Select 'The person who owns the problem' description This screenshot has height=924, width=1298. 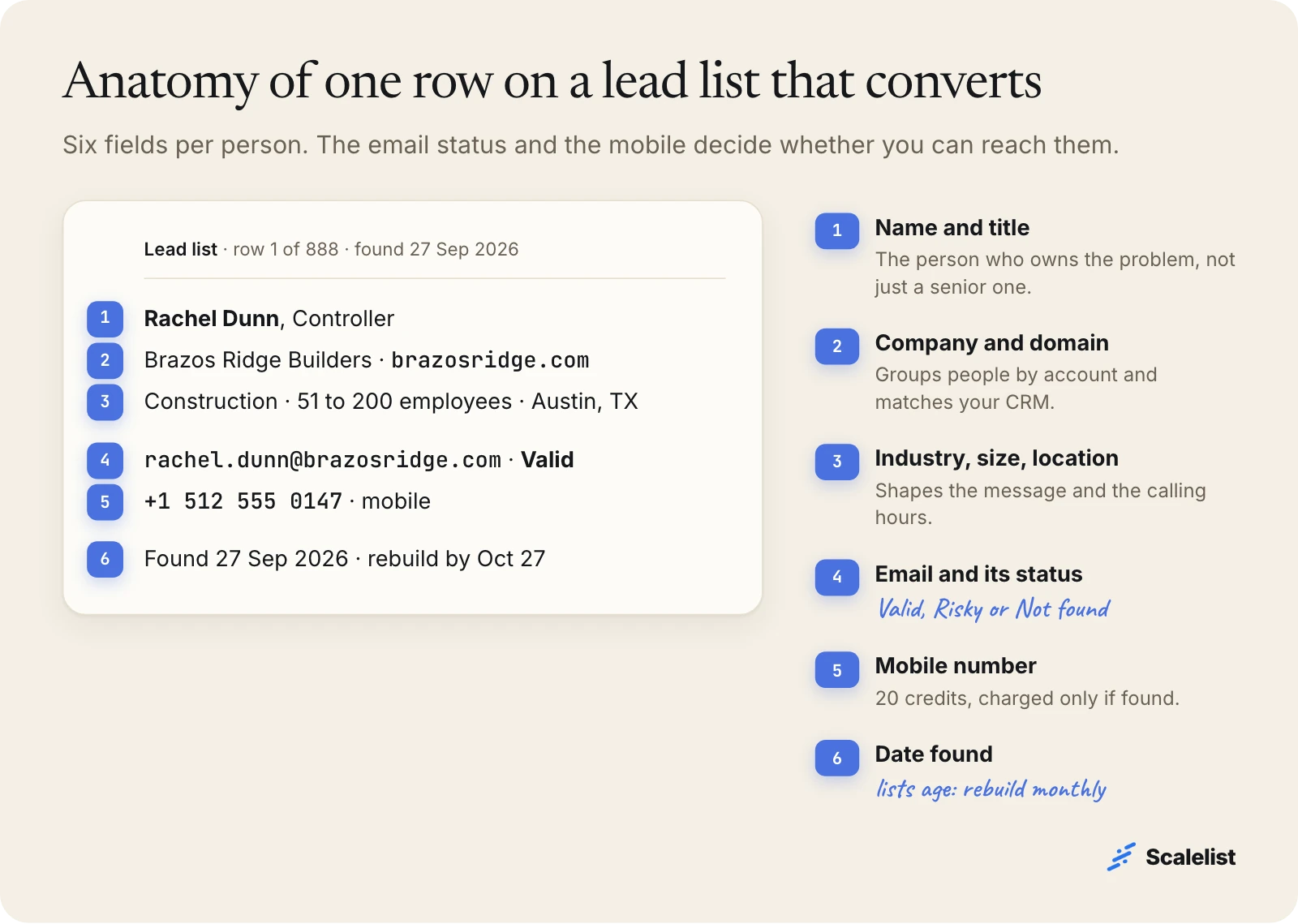(1055, 273)
